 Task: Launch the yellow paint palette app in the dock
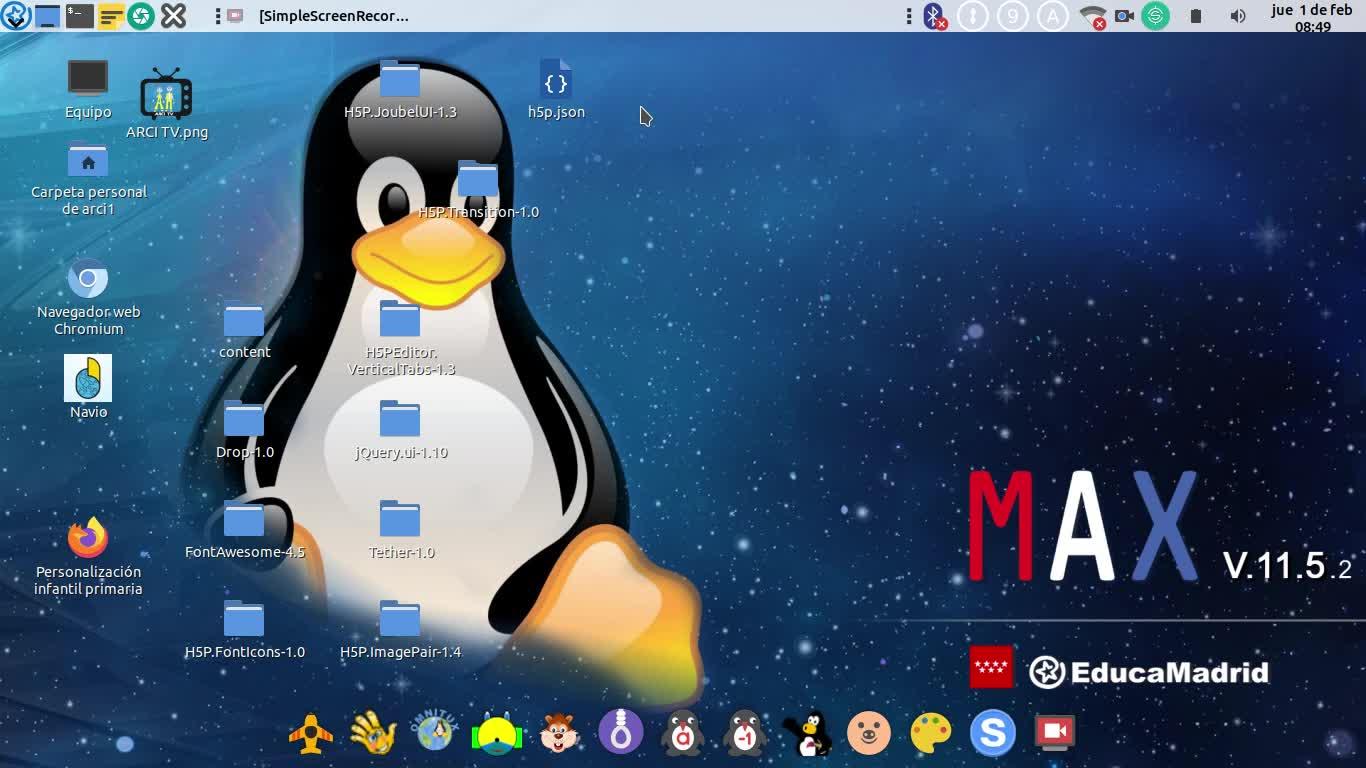931,733
